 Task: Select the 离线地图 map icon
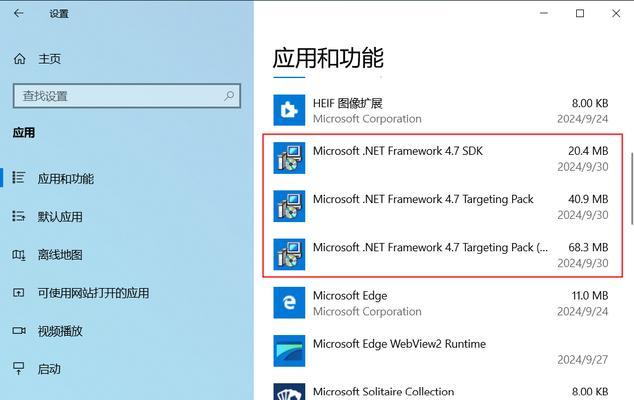[19, 254]
